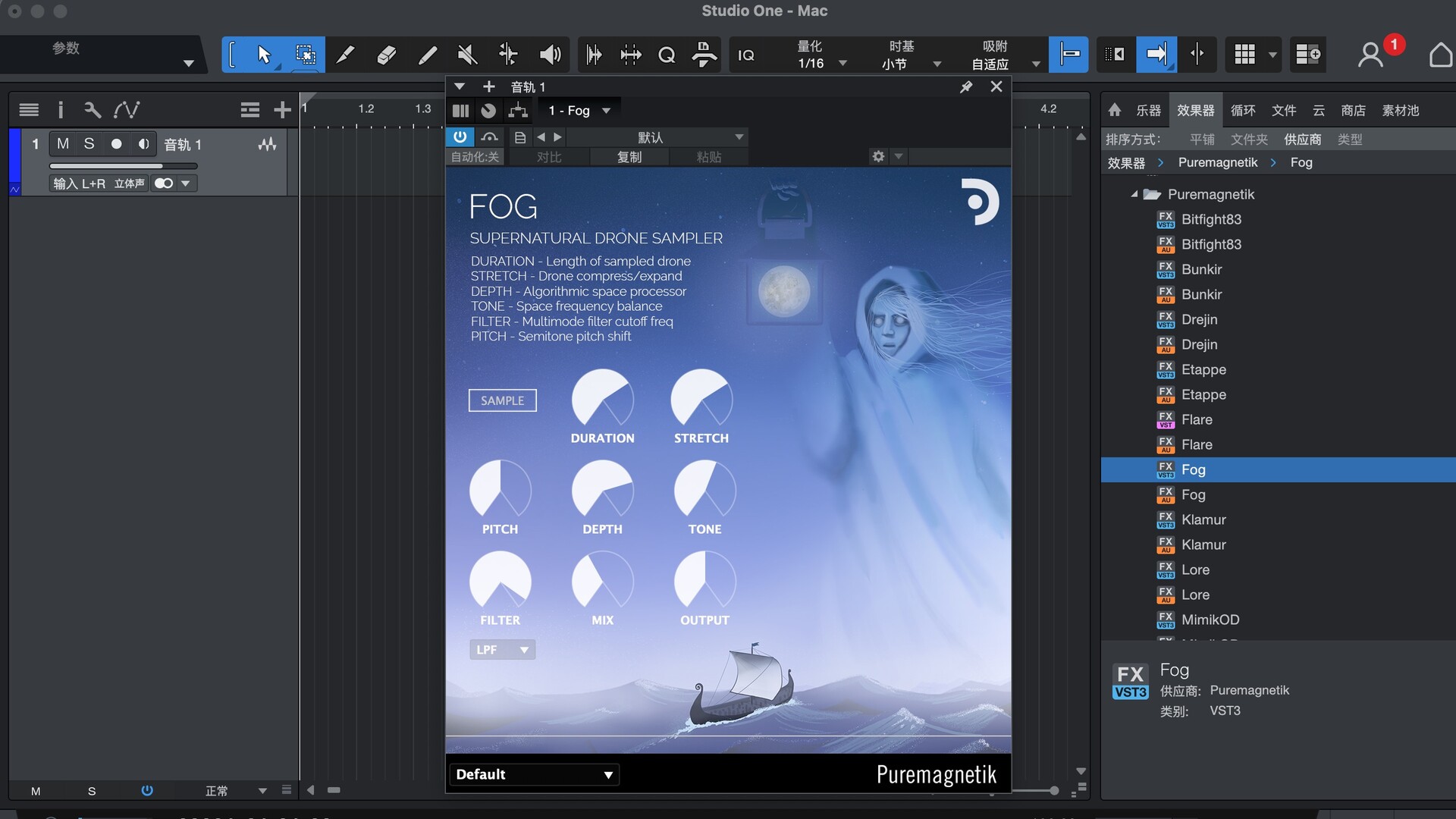This screenshot has width=1456, height=819.
Task: Pin the Fog plugin window
Action: (x=965, y=87)
